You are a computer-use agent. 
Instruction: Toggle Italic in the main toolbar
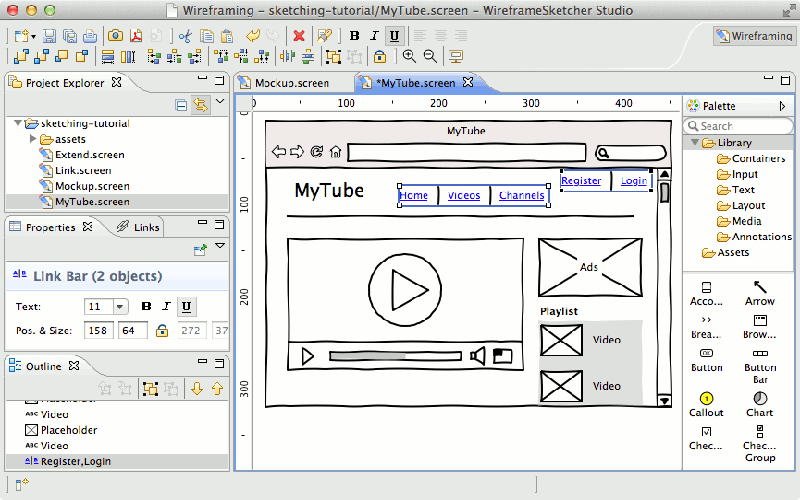[374, 36]
